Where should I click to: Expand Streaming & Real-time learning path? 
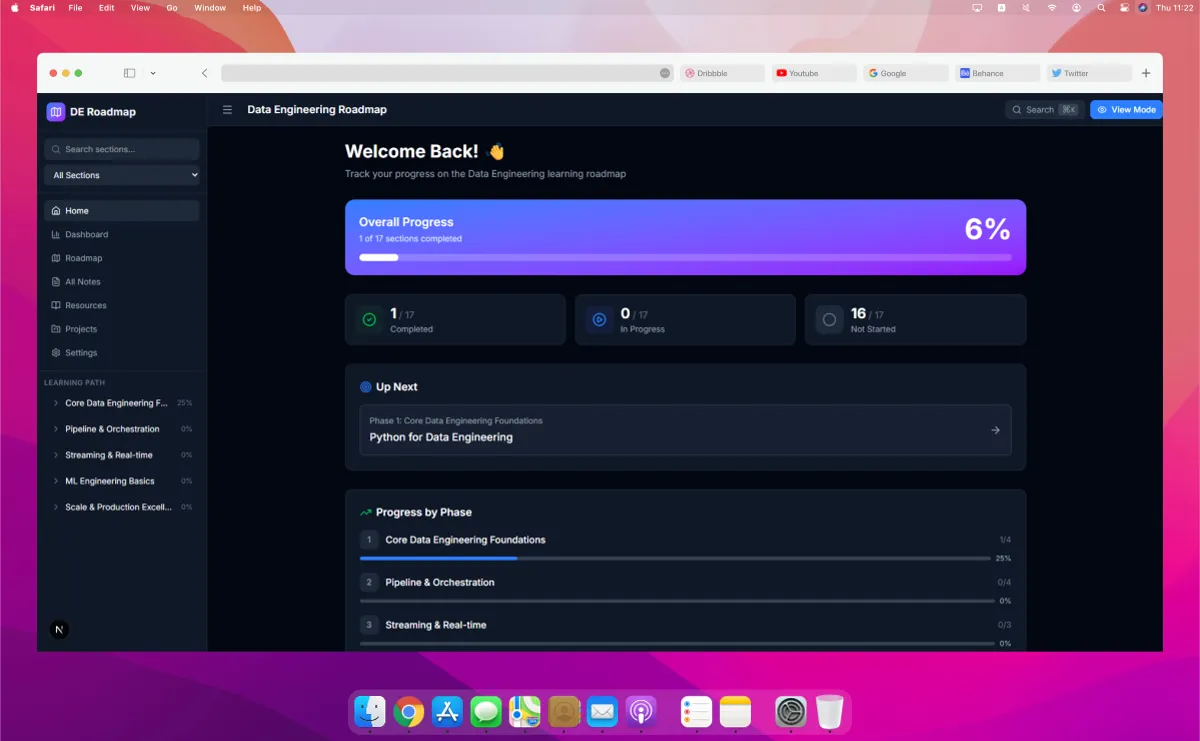pyautogui.click(x=108, y=455)
